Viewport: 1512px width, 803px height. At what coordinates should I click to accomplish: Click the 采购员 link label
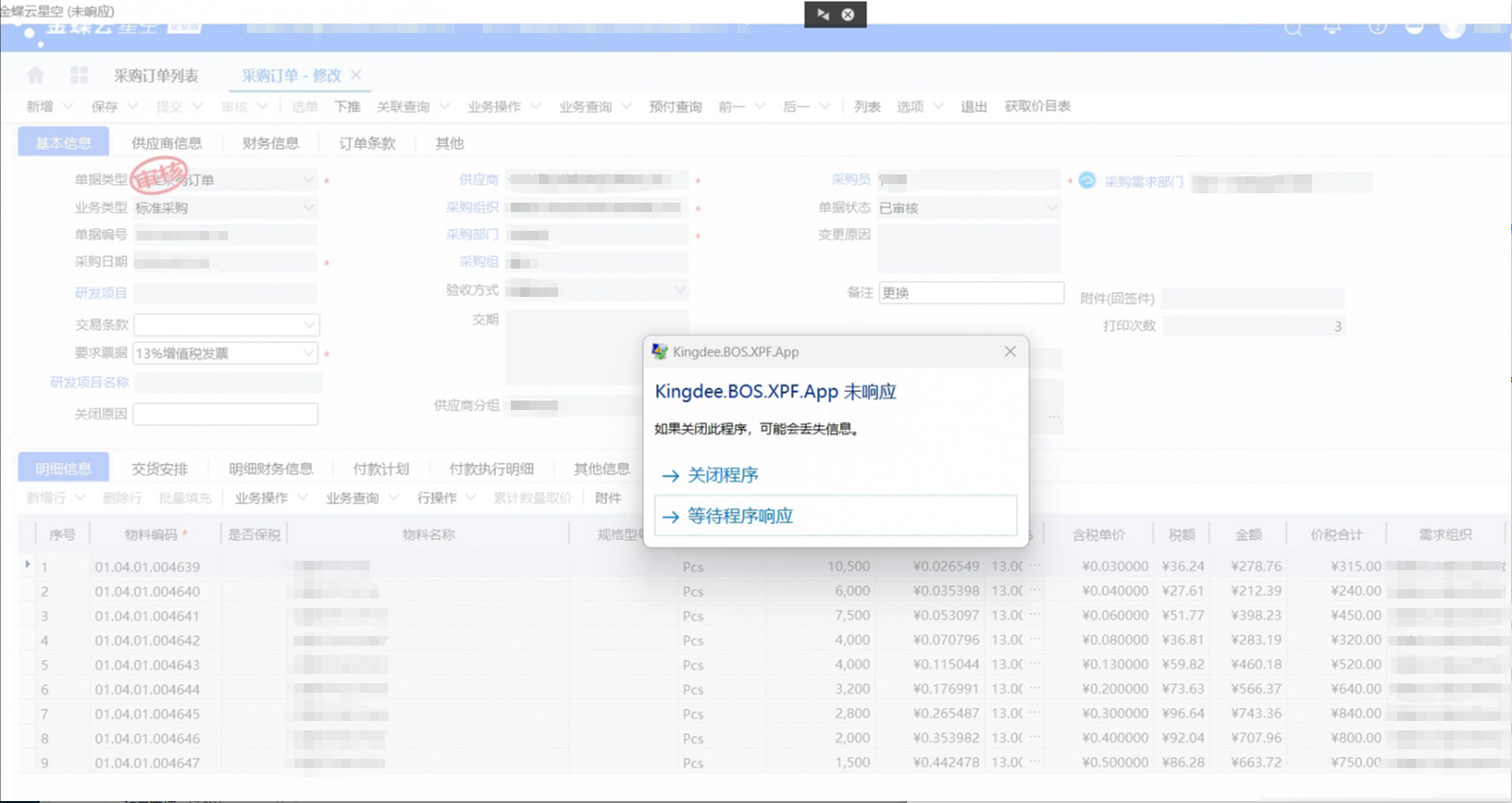point(850,179)
